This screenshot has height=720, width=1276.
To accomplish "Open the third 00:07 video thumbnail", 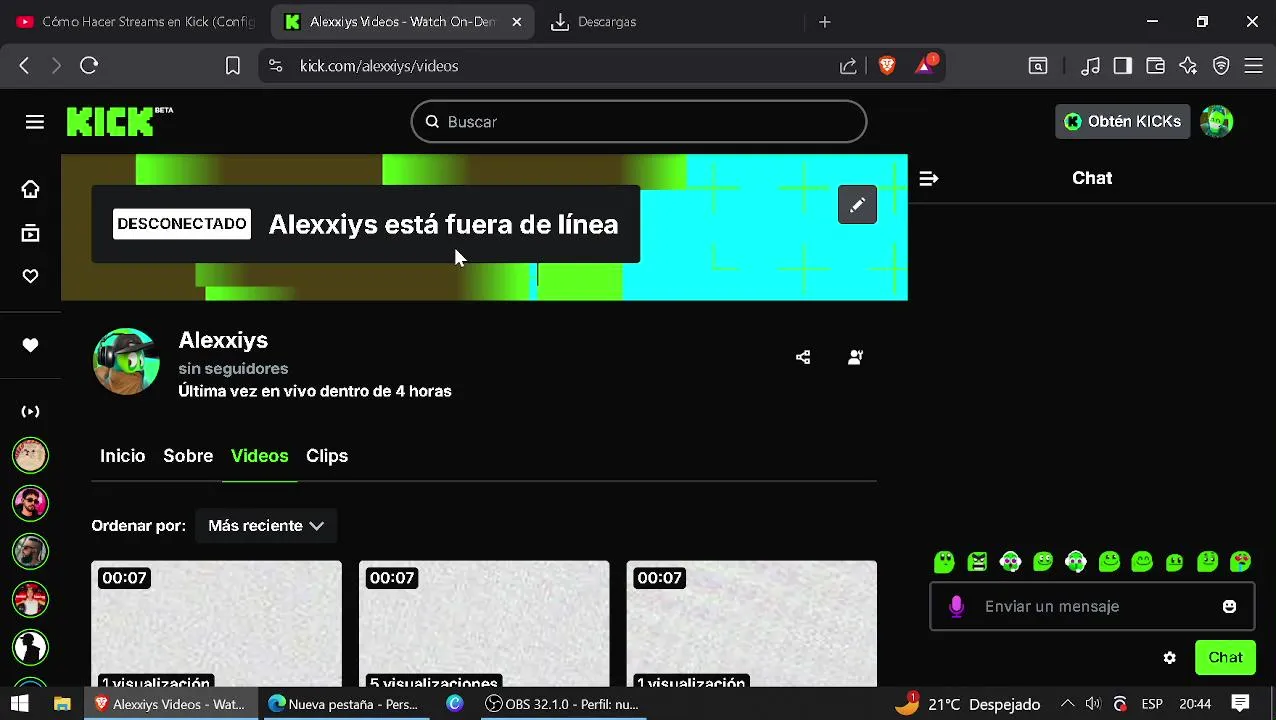I will click(752, 624).
